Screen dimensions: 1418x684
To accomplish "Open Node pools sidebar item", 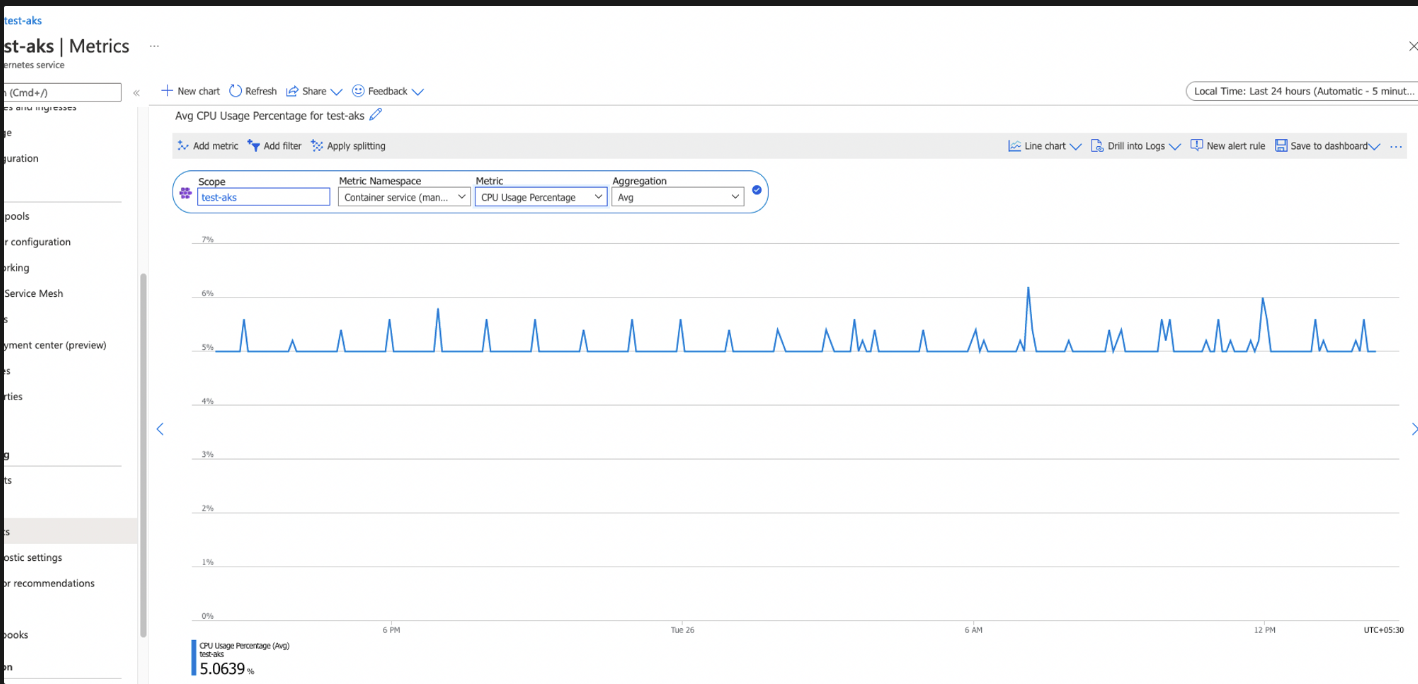I will [x=15, y=215].
